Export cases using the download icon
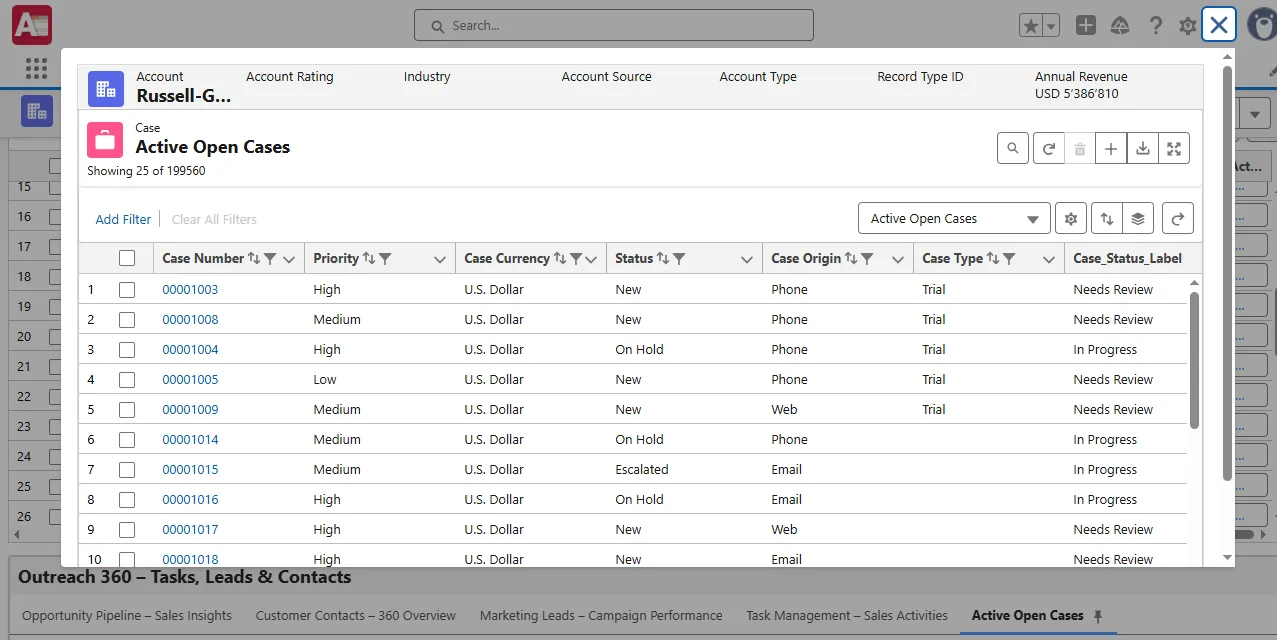1277x640 pixels. pyautogui.click(x=1143, y=148)
